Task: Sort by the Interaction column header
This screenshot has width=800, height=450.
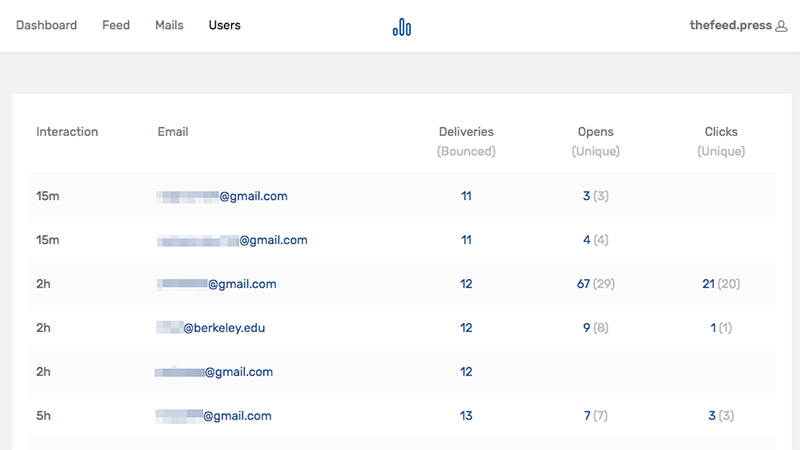Action: [67, 132]
